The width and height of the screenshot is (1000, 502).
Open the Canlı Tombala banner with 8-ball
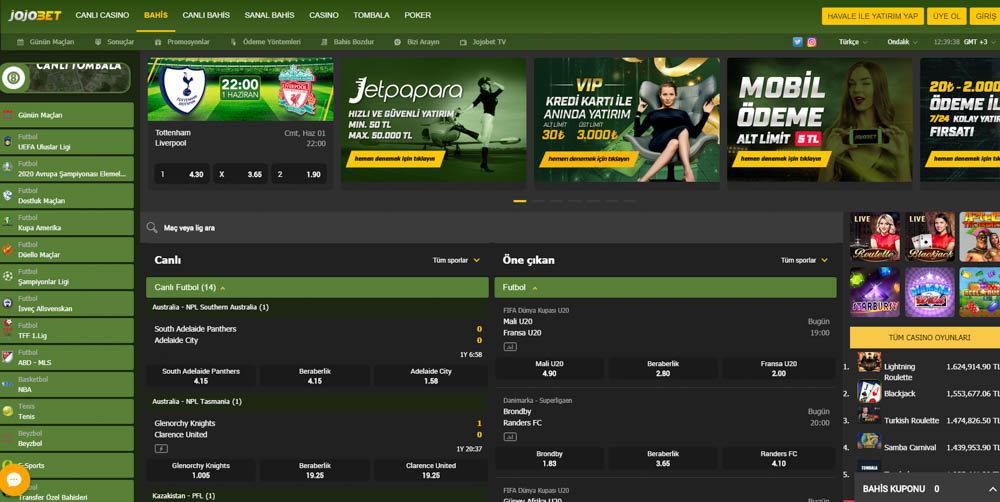tap(66, 77)
